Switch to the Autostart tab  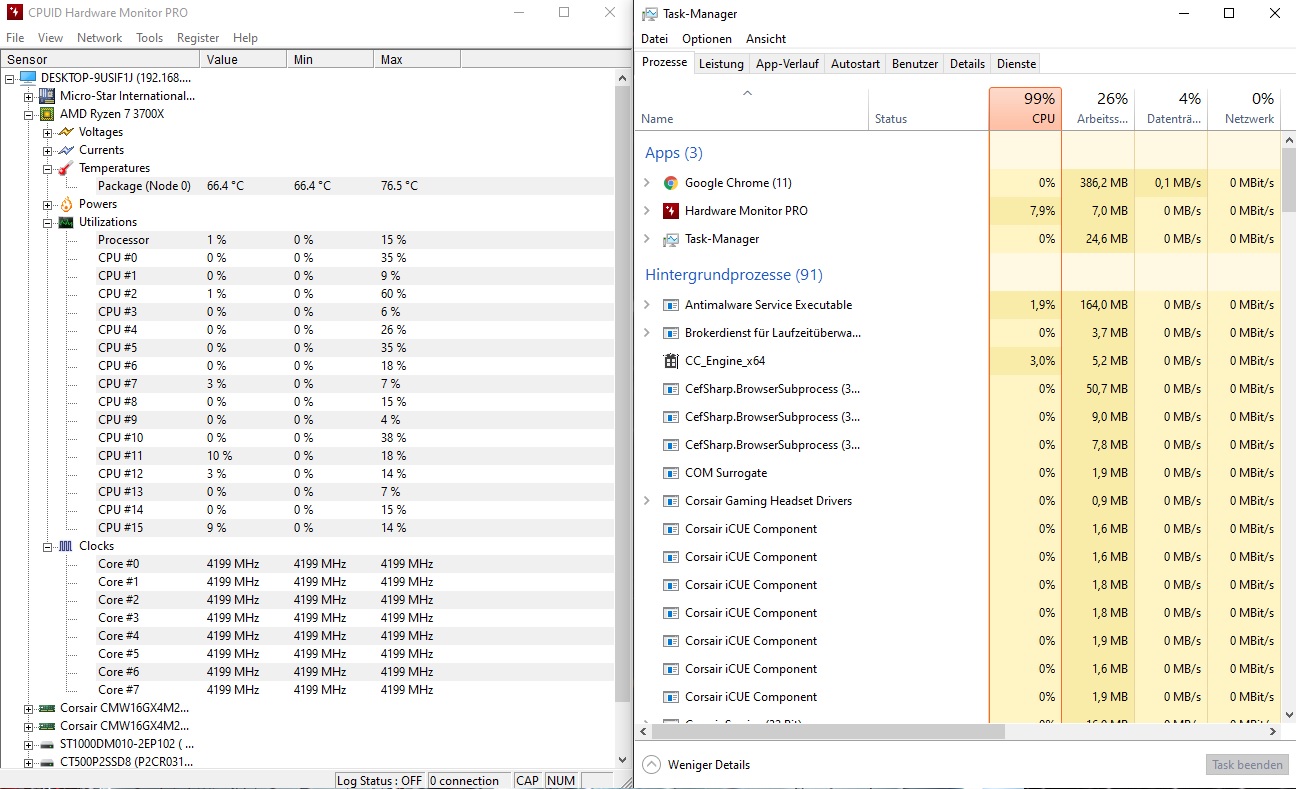click(x=855, y=64)
